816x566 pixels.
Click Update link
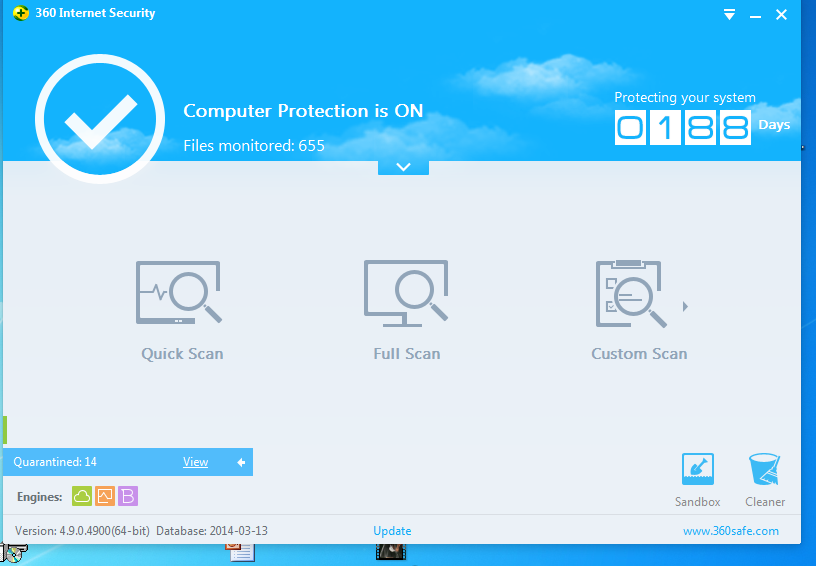392,531
